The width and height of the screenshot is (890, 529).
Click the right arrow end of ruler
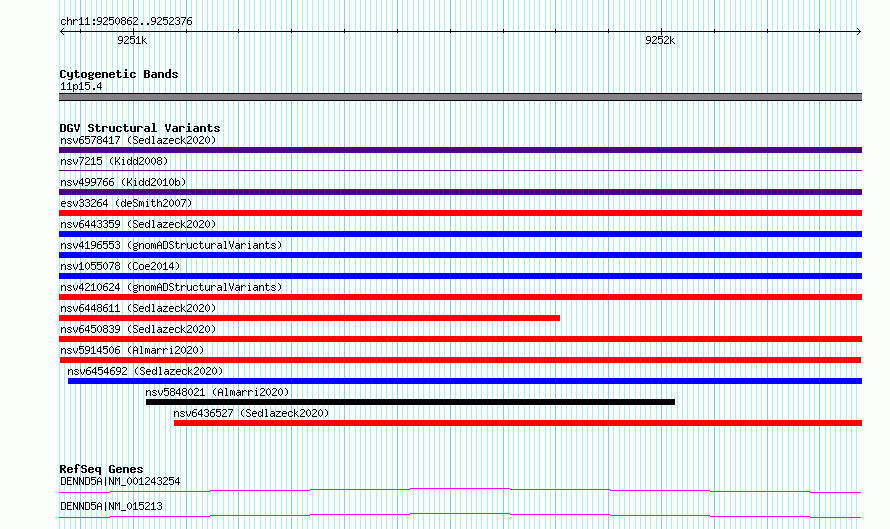click(858, 31)
